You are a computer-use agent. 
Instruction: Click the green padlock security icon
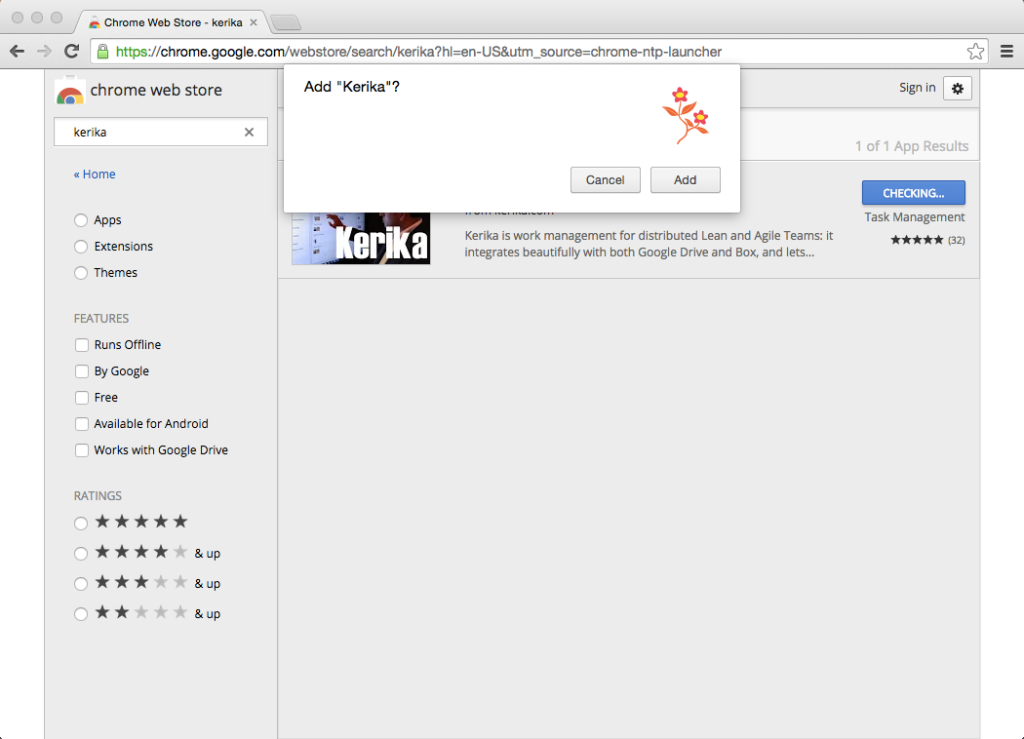click(103, 52)
